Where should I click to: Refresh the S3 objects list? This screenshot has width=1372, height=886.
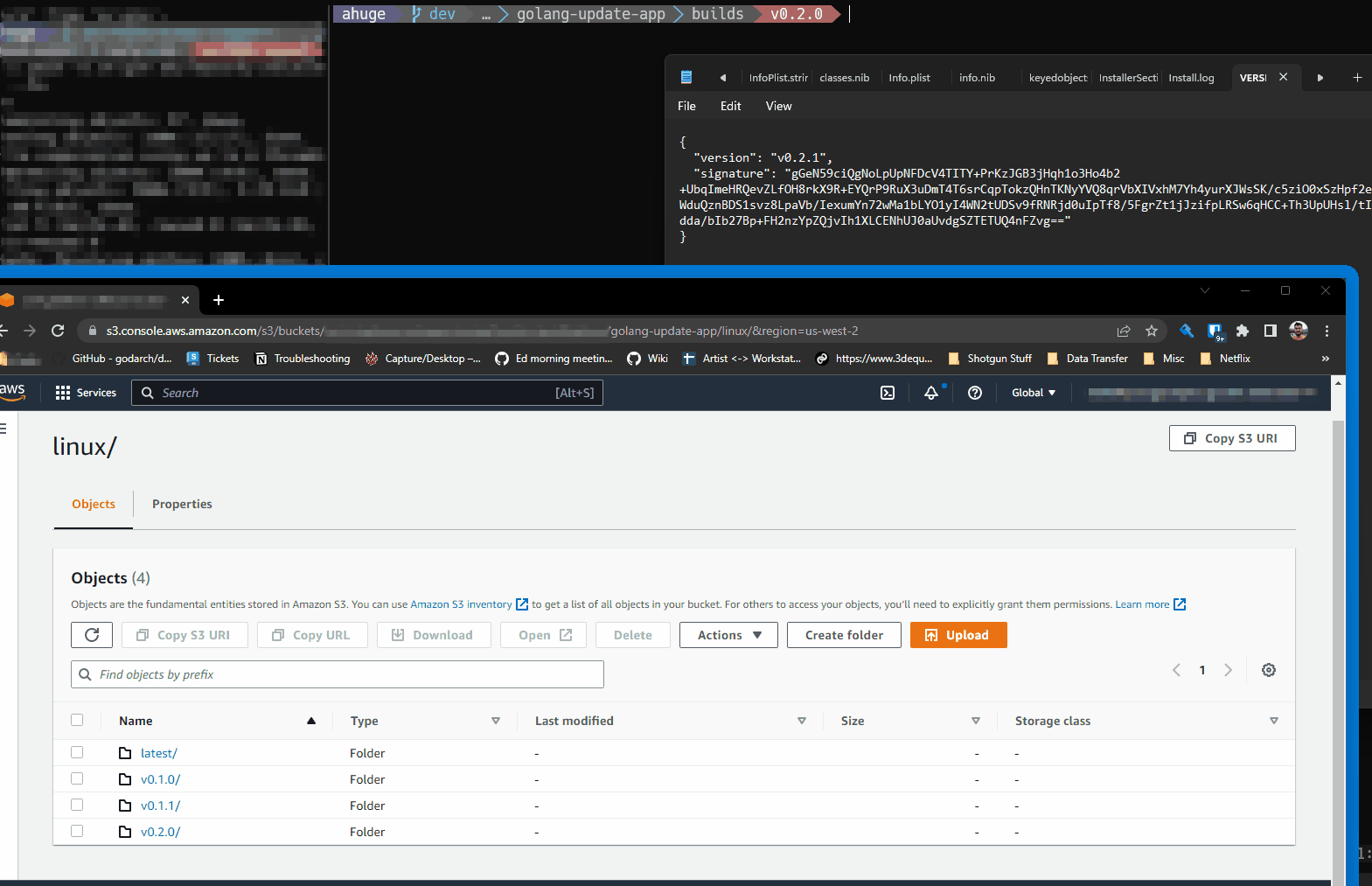(x=92, y=635)
